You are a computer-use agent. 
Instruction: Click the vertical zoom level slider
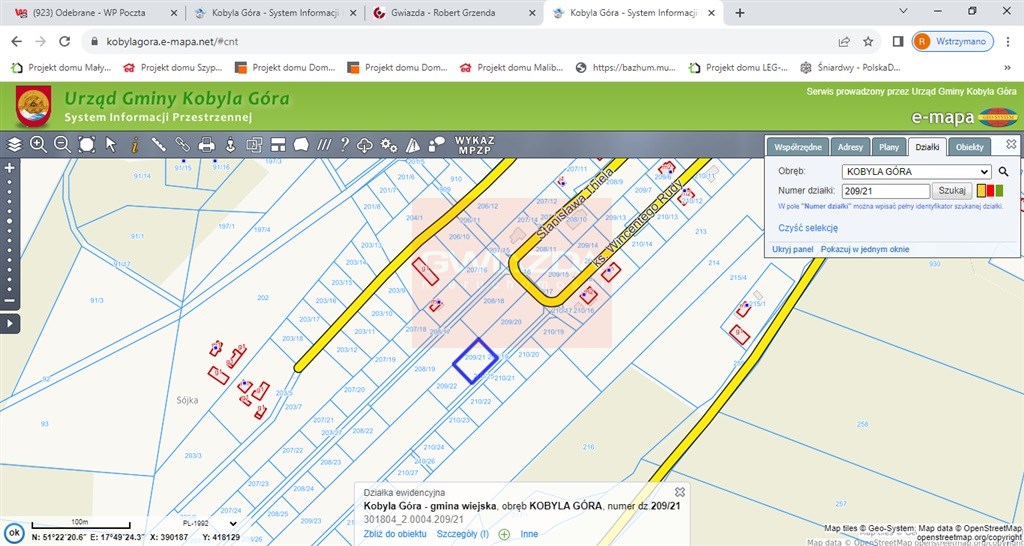tap(10, 234)
